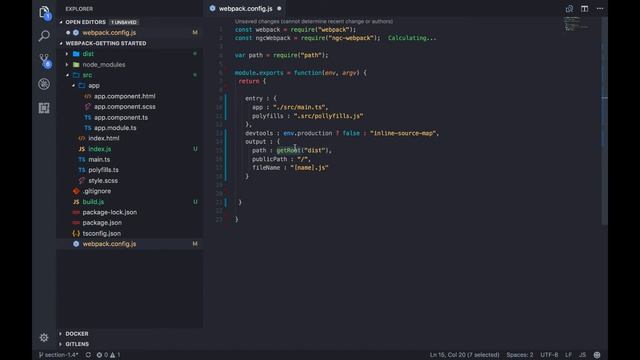Screen dimensions: 640x360
Task: Collapse the app folder
Action: pyautogui.click(x=94, y=86)
